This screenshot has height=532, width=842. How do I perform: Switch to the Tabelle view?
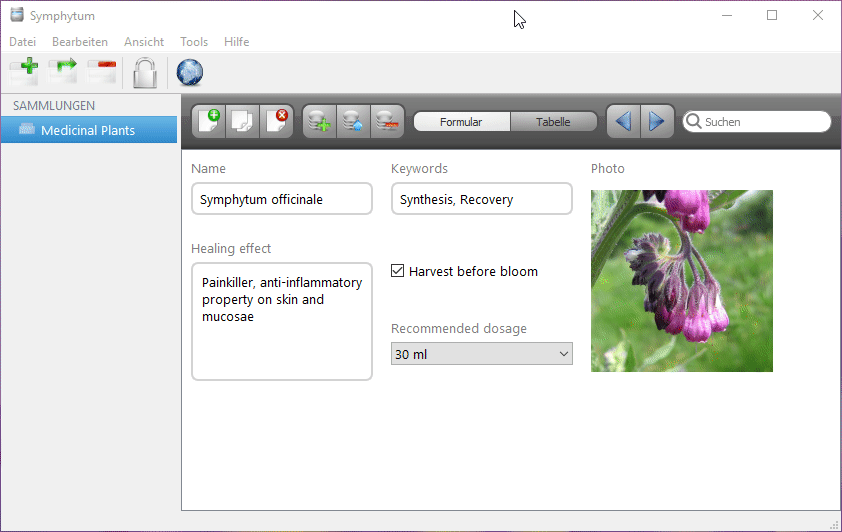pyautogui.click(x=553, y=122)
